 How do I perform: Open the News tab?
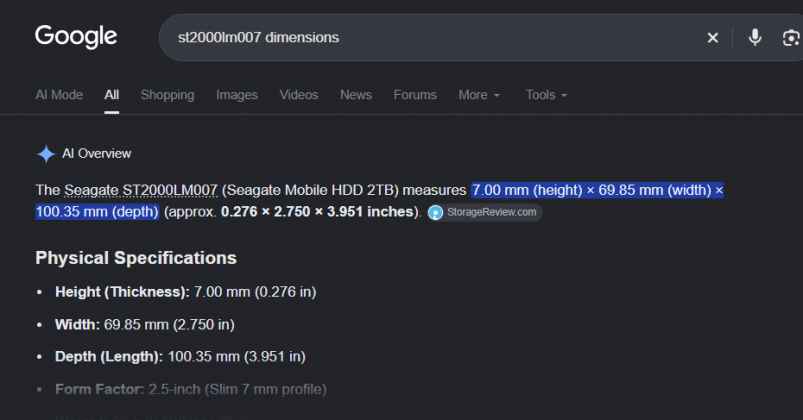356,95
